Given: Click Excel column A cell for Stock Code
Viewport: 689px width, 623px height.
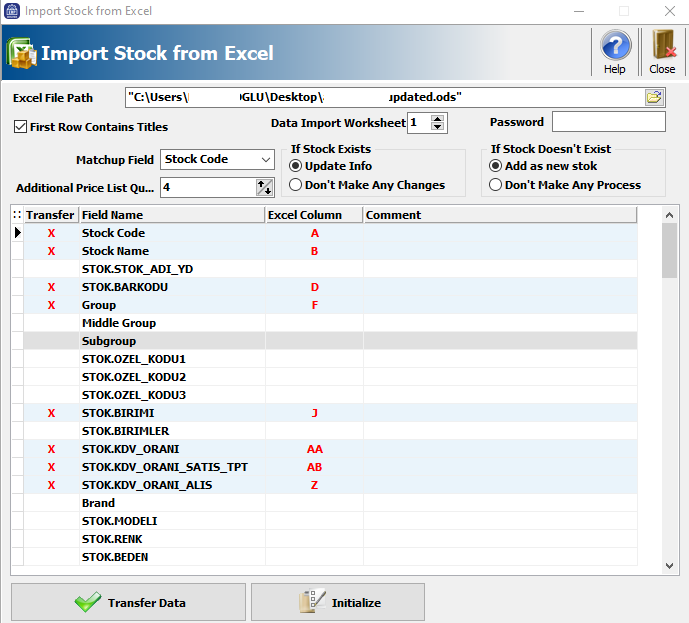Looking at the screenshot, I should 314,233.
